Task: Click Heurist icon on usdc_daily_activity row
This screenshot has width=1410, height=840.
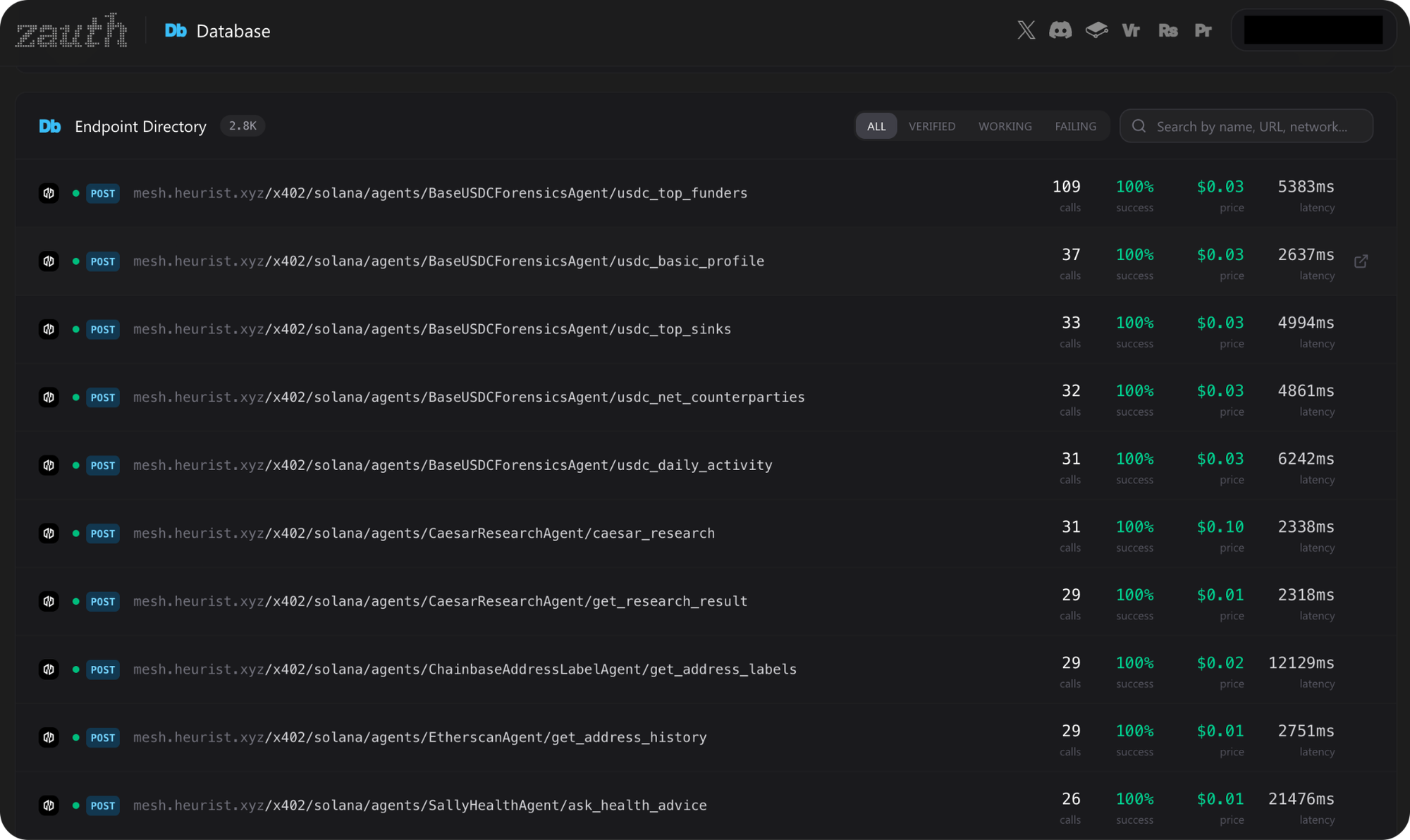Action: point(49,465)
